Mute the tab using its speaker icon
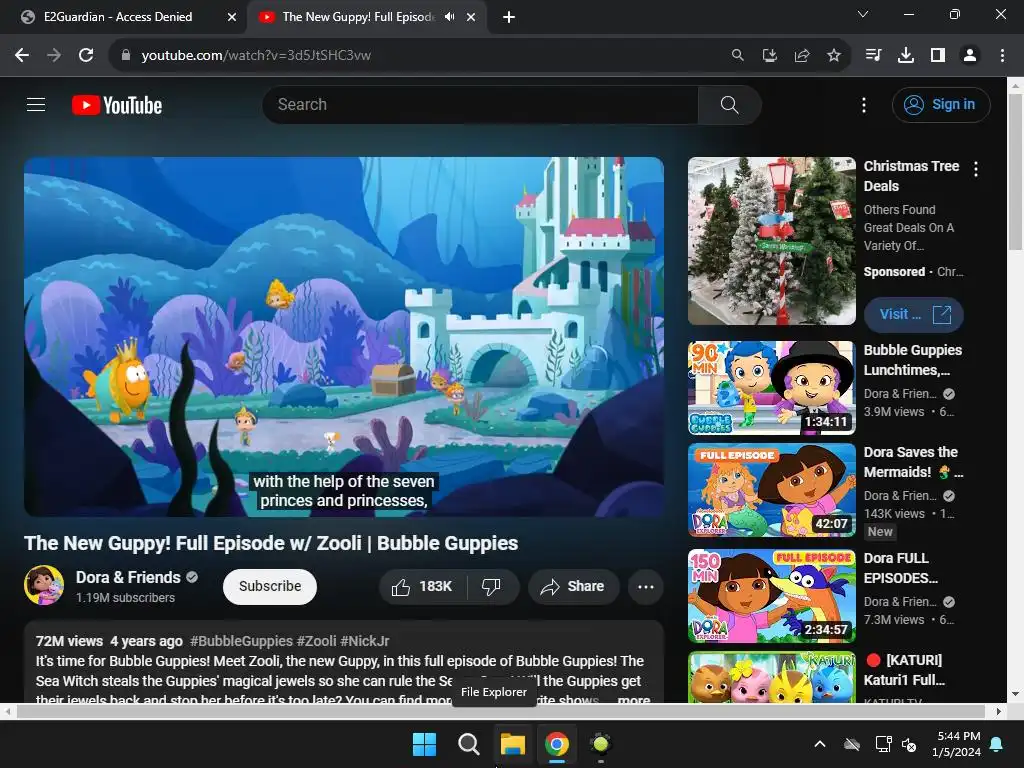The width and height of the screenshot is (1024, 768). point(449,17)
